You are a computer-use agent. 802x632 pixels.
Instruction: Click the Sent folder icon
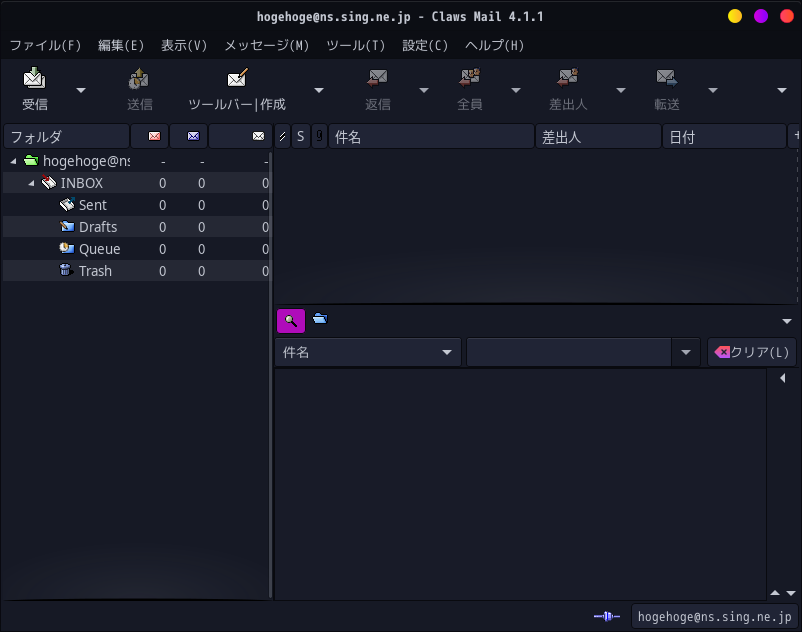click(x=67, y=205)
